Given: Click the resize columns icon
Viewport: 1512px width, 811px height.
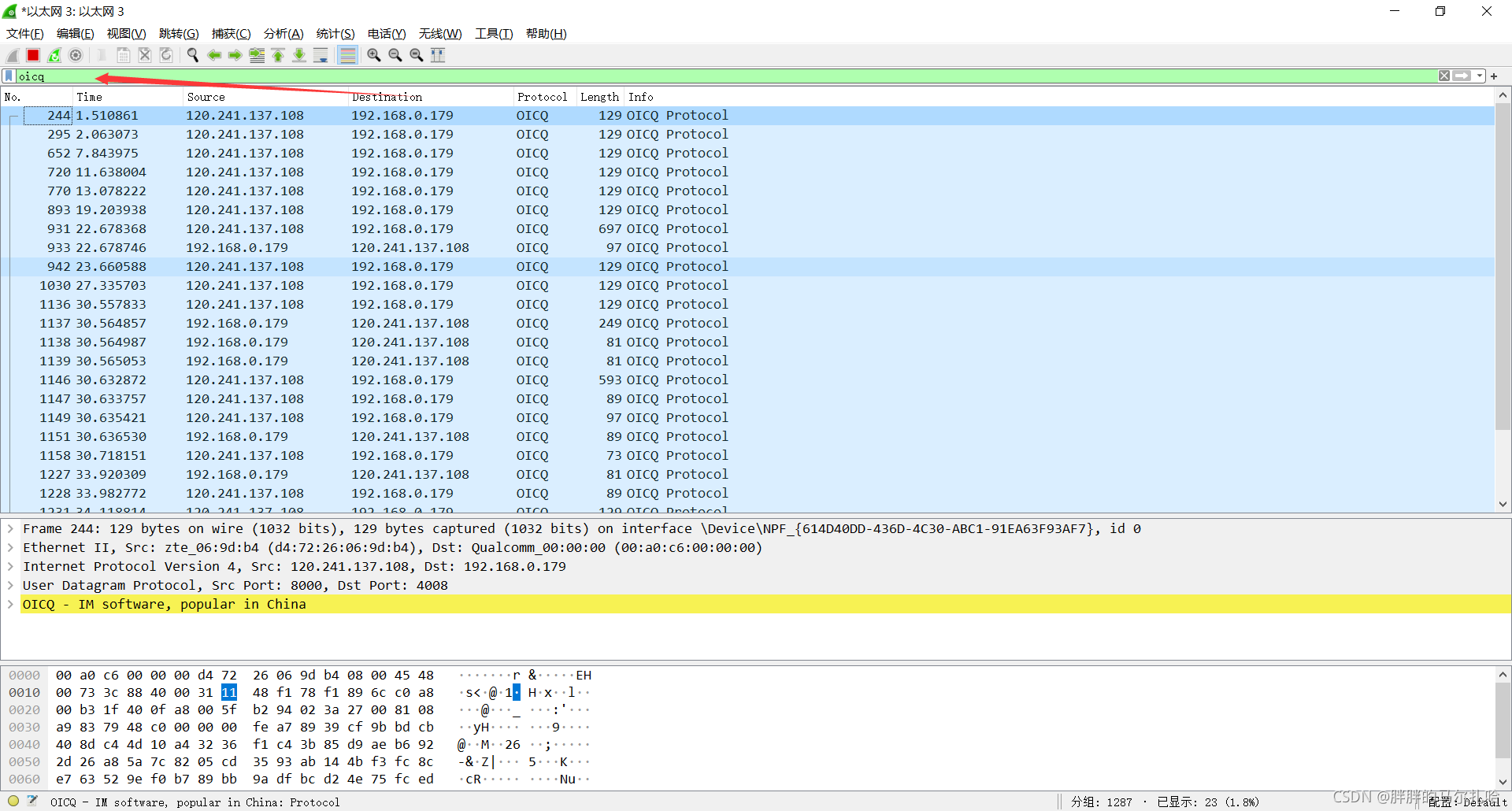Looking at the screenshot, I should pyautogui.click(x=438, y=55).
